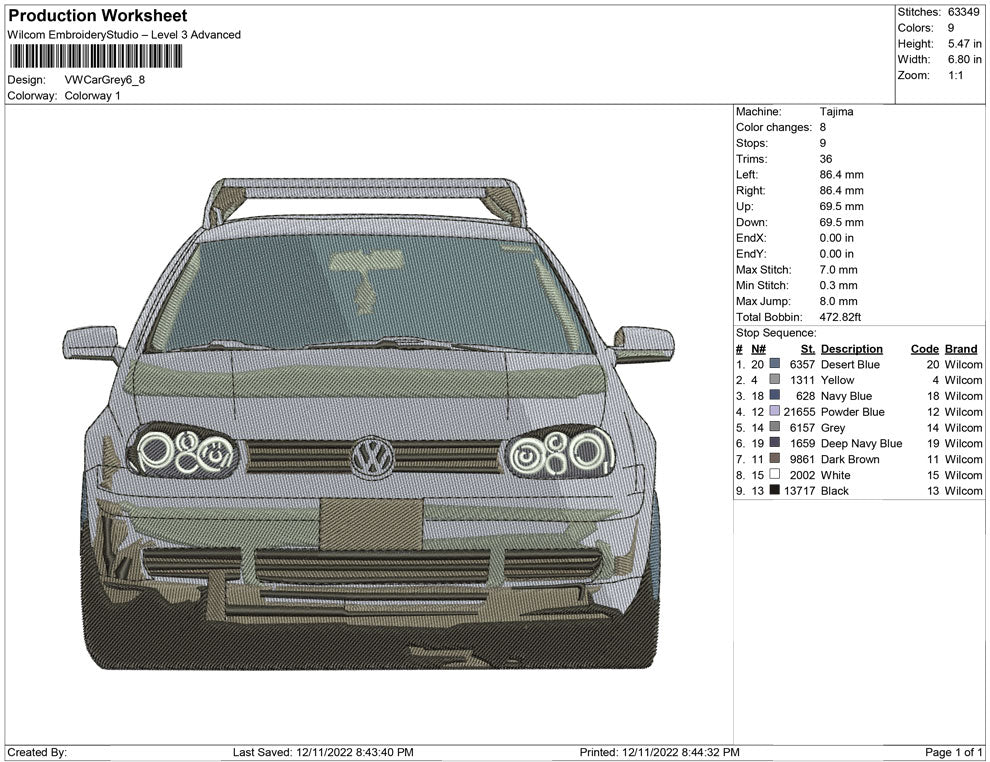Viewport: 990px width, 762px height.
Task: Click the Powder Blue color swatch
Action: [775, 412]
